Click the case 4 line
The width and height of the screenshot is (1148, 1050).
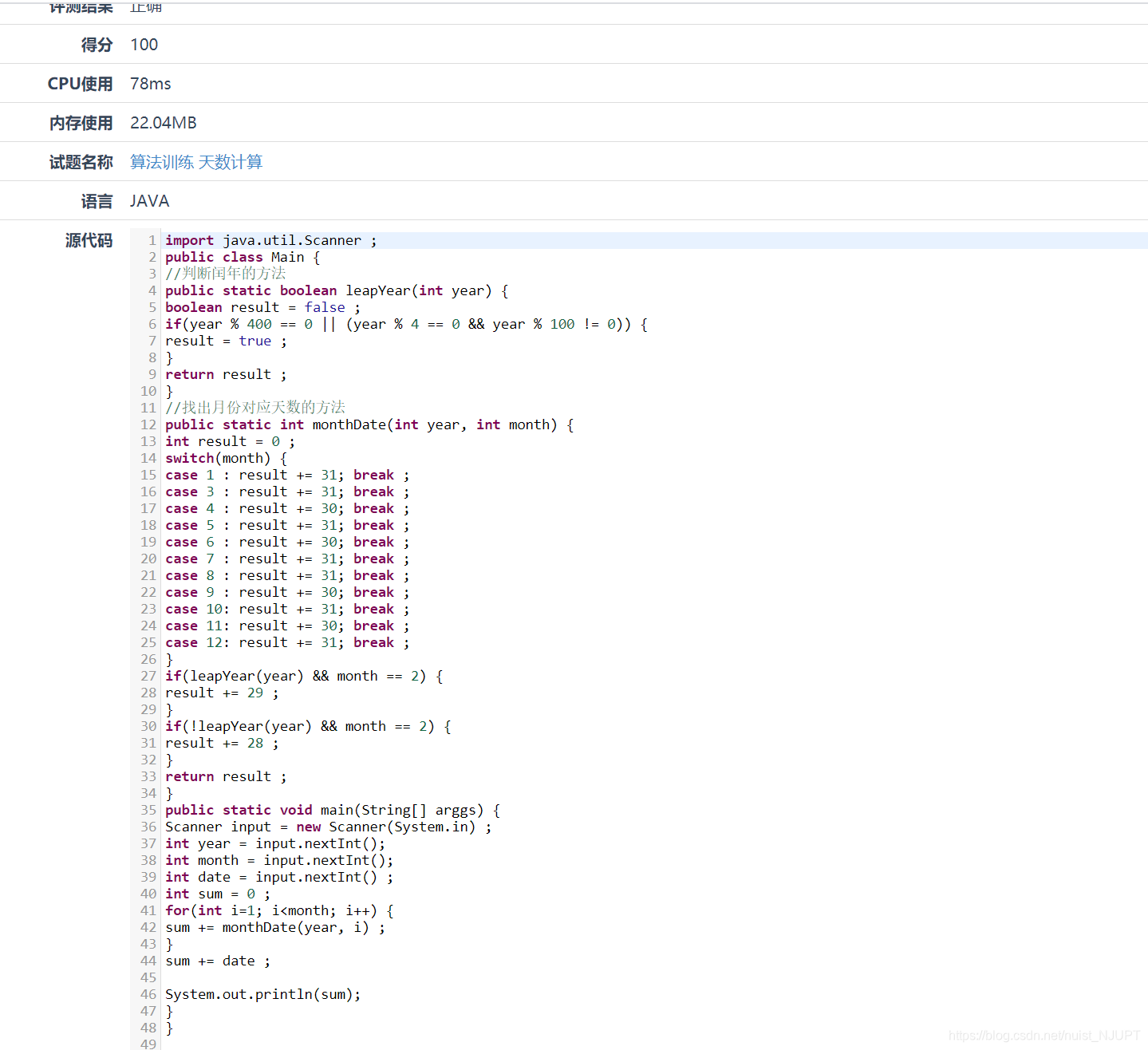(287, 508)
